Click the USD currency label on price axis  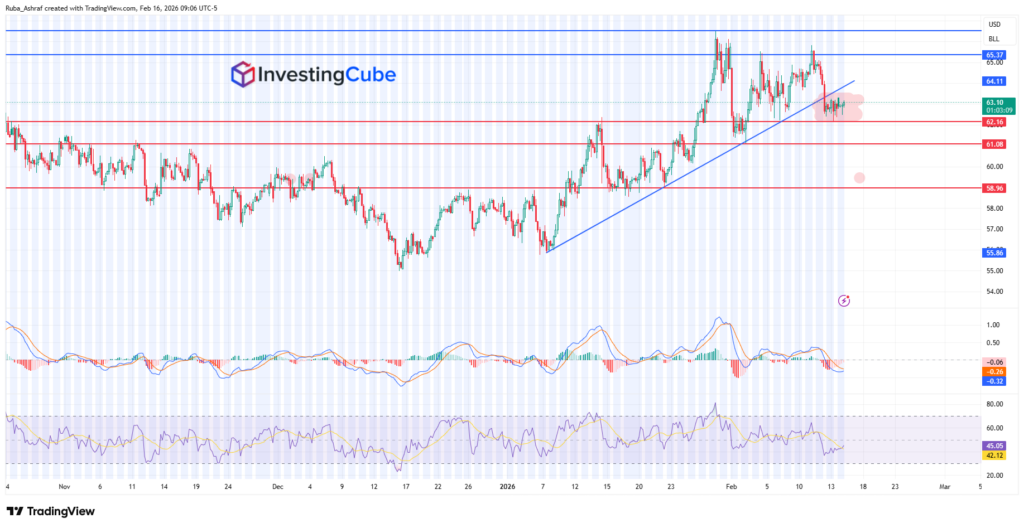click(994, 24)
